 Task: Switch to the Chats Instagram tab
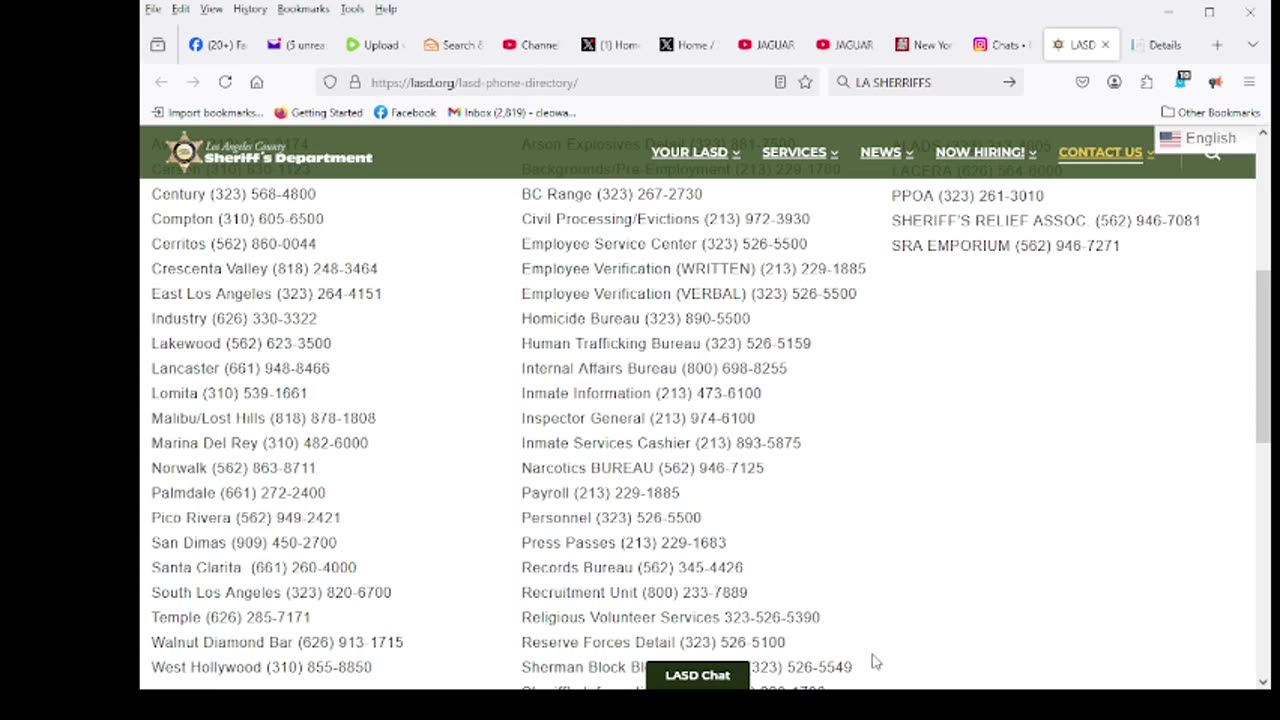pyautogui.click(x=1002, y=45)
